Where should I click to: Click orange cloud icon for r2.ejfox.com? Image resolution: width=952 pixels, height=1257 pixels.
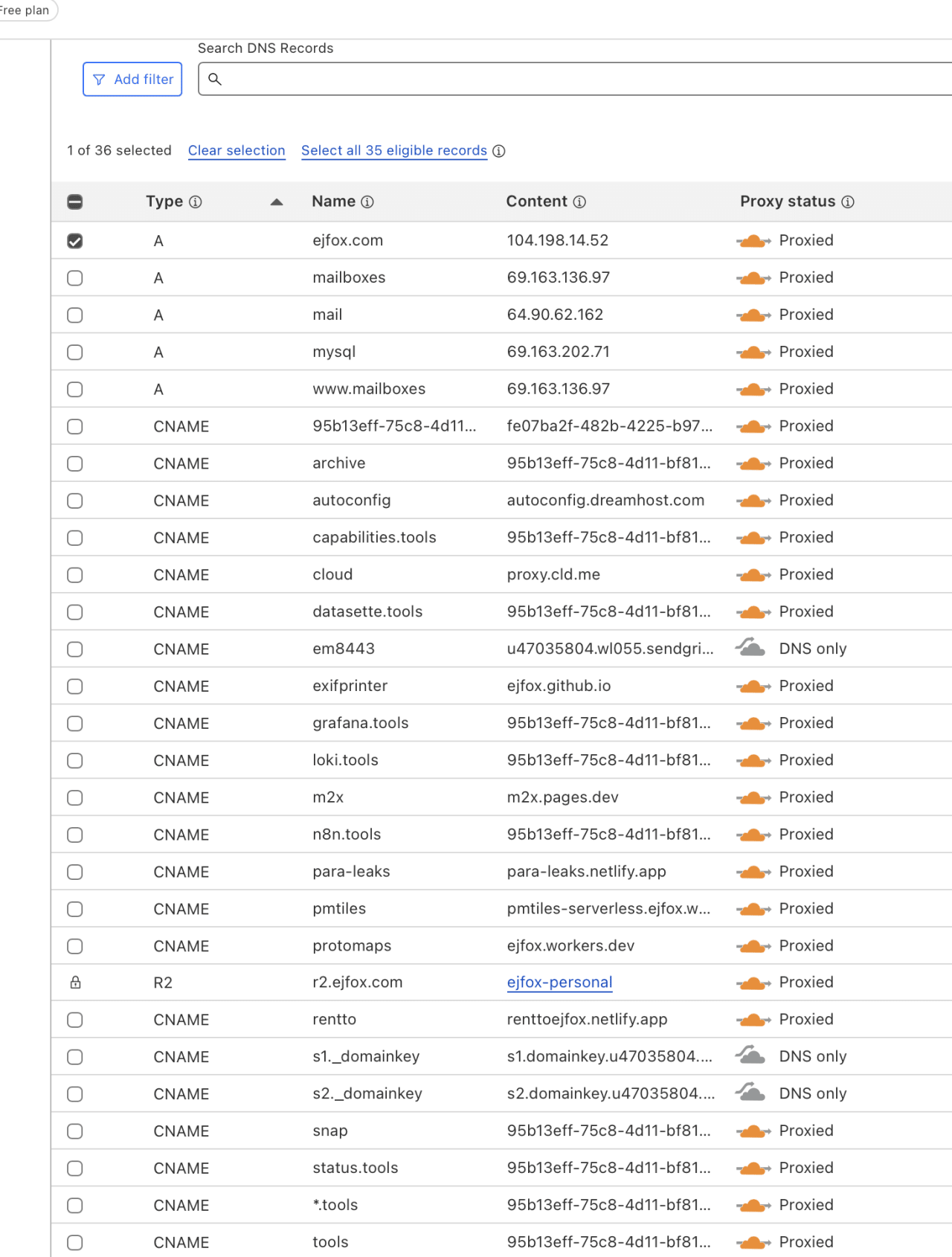click(753, 983)
